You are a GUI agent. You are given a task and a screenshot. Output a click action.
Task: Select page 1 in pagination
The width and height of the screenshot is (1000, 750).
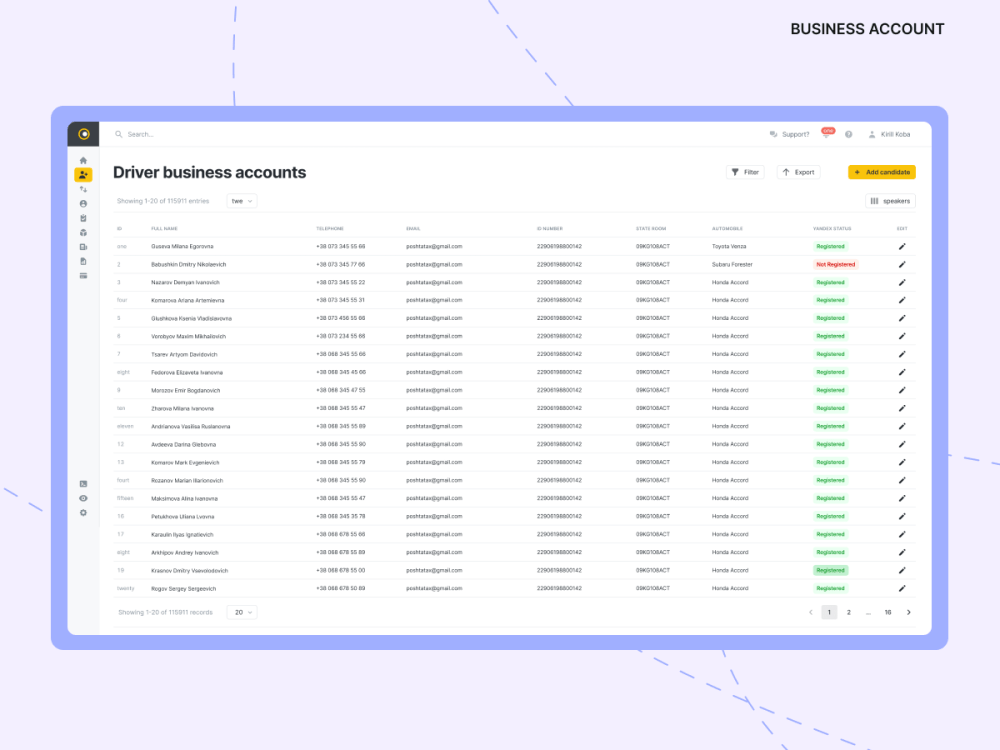click(829, 612)
